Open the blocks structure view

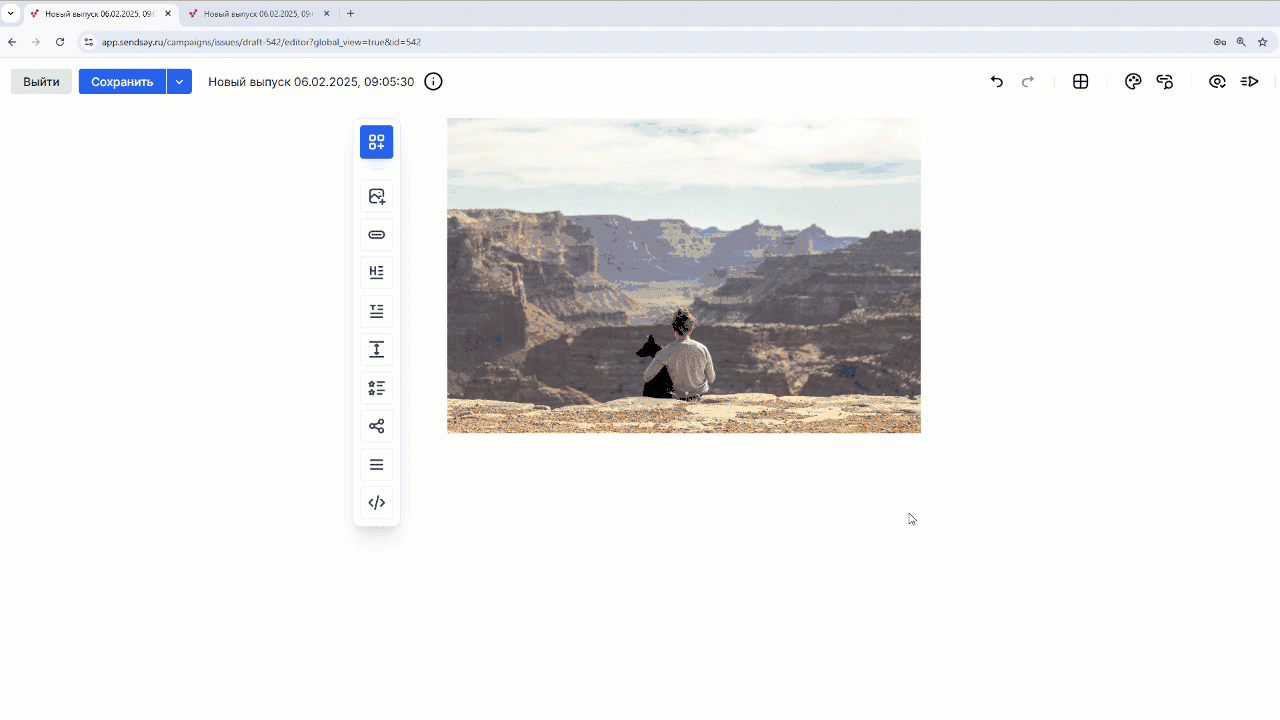coord(1080,81)
